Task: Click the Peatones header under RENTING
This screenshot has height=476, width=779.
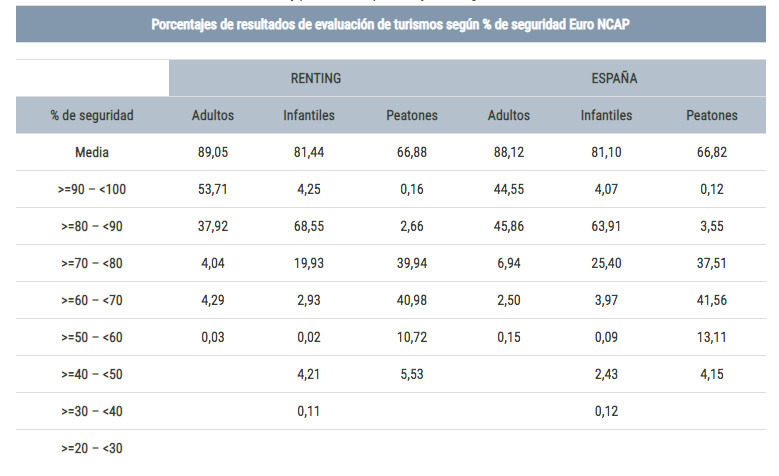Action: 412,115
